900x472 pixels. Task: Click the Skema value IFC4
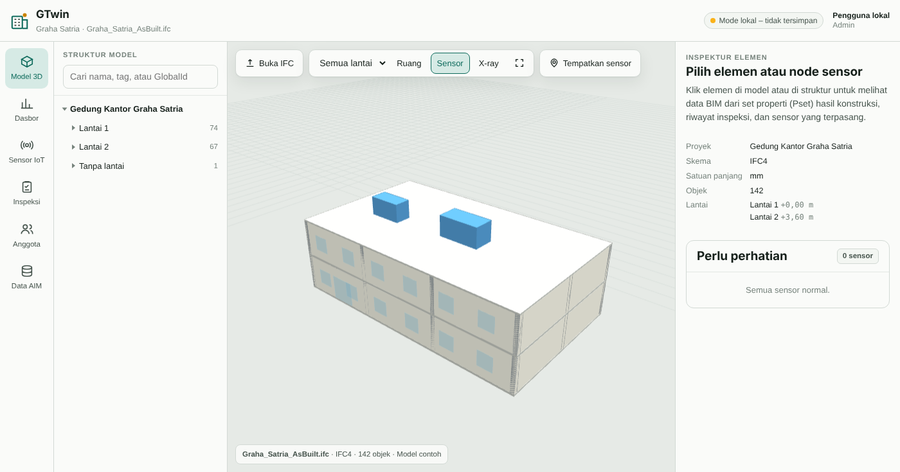(x=758, y=161)
